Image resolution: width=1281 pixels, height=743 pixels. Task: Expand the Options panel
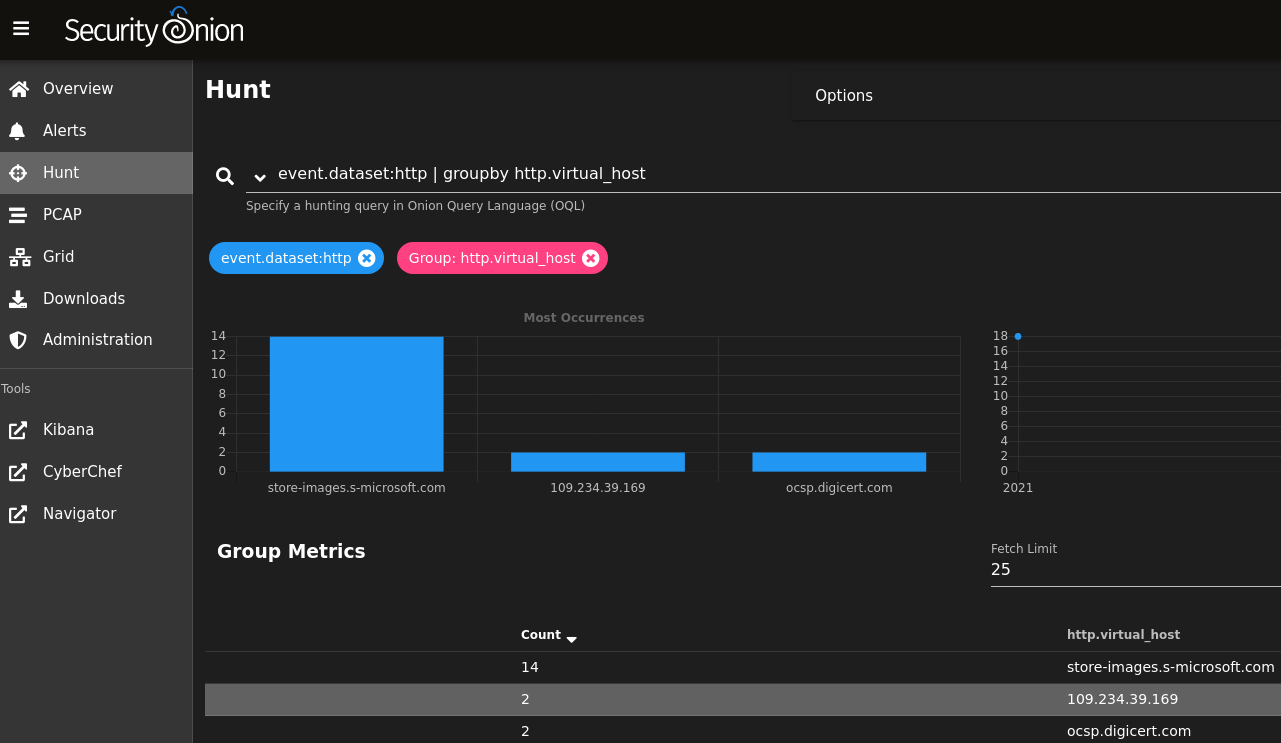[1036, 96]
